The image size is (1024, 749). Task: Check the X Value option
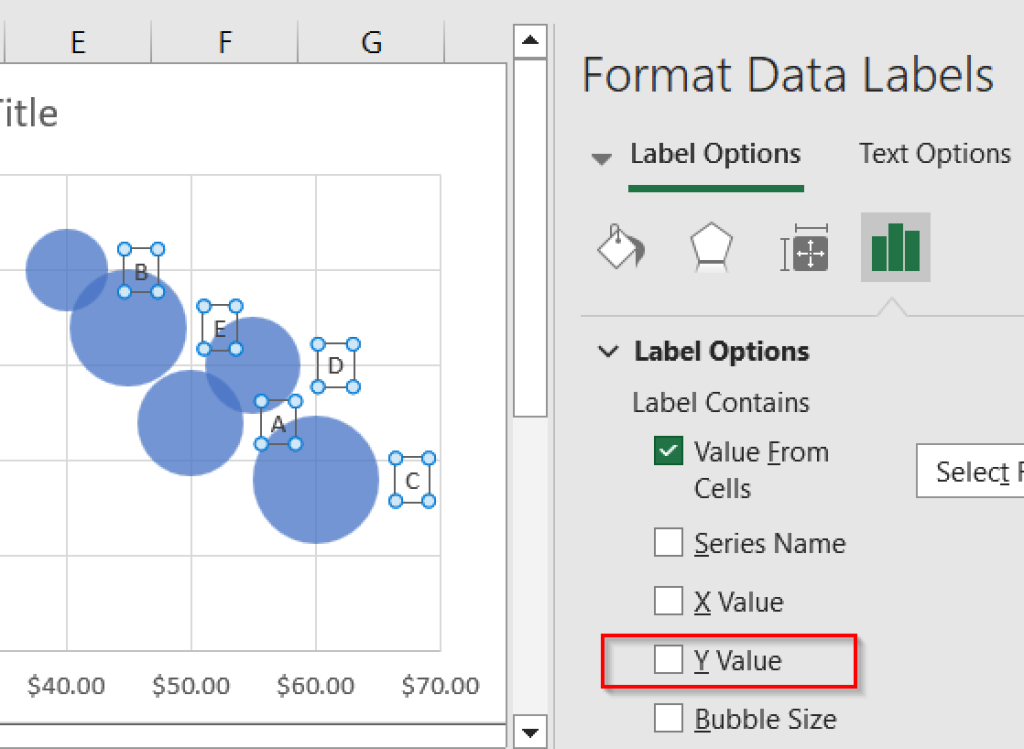[668, 601]
